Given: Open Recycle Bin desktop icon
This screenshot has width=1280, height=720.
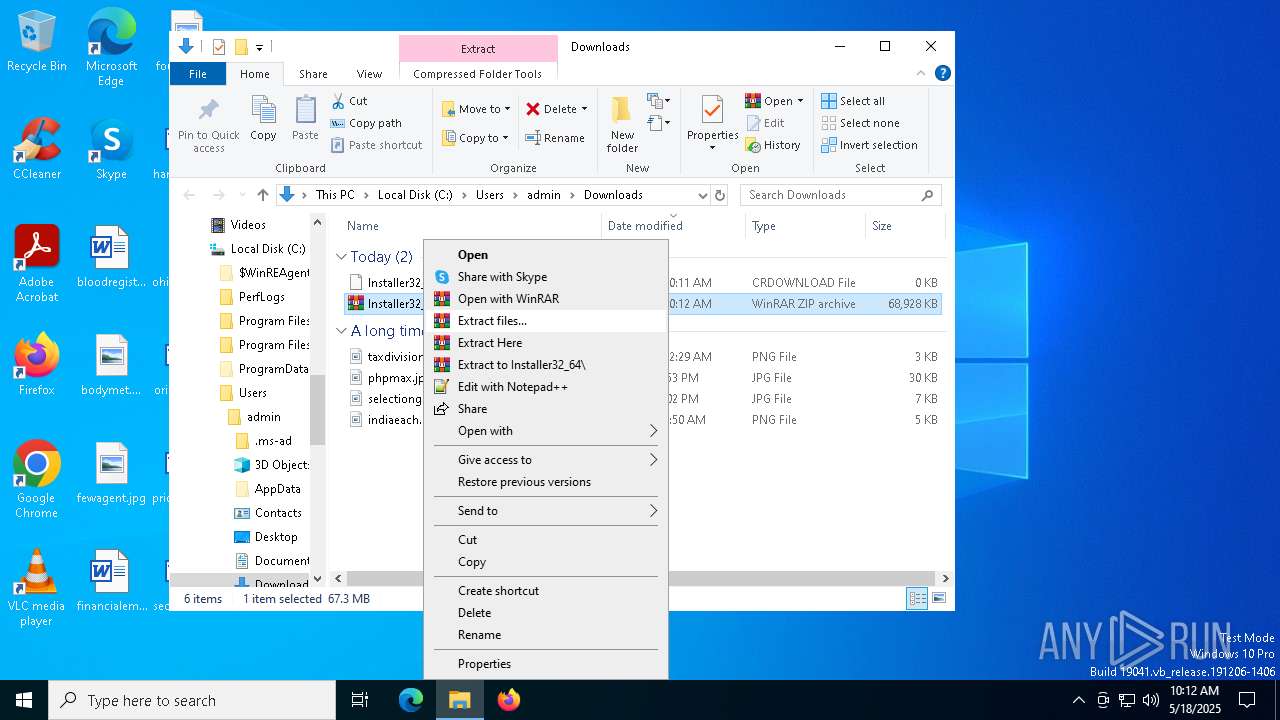Looking at the screenshot, I should [37, 42].
